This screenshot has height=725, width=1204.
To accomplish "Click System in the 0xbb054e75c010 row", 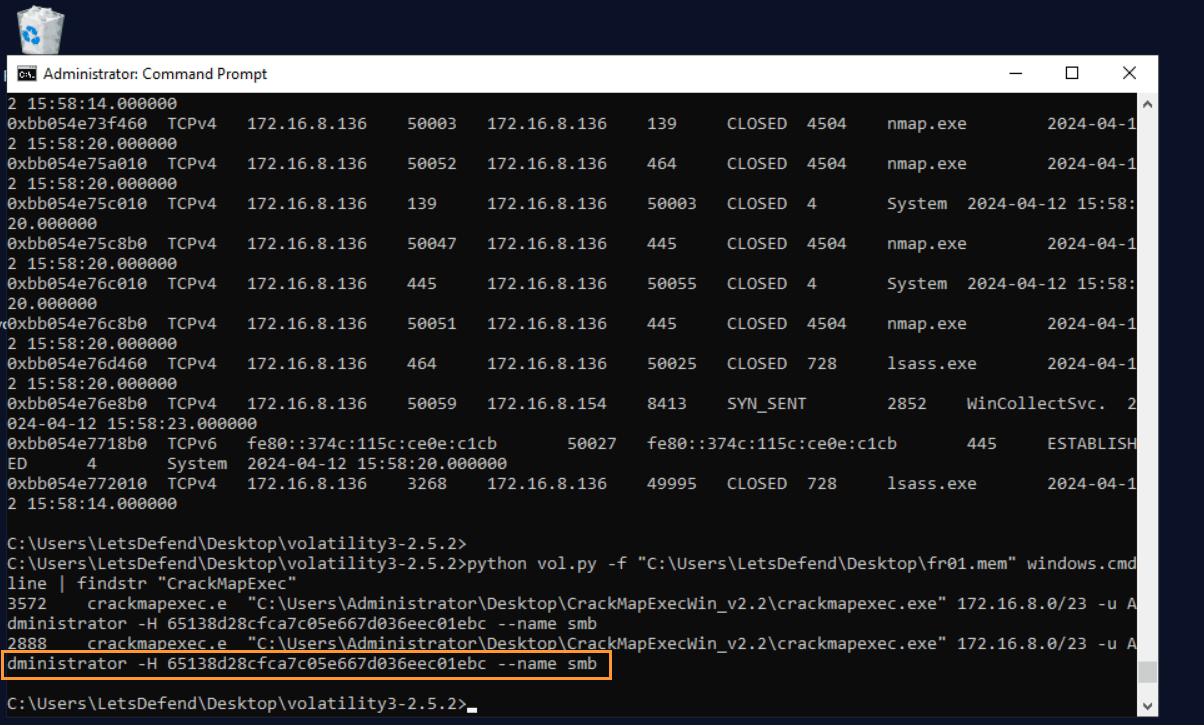I will 917,204.
